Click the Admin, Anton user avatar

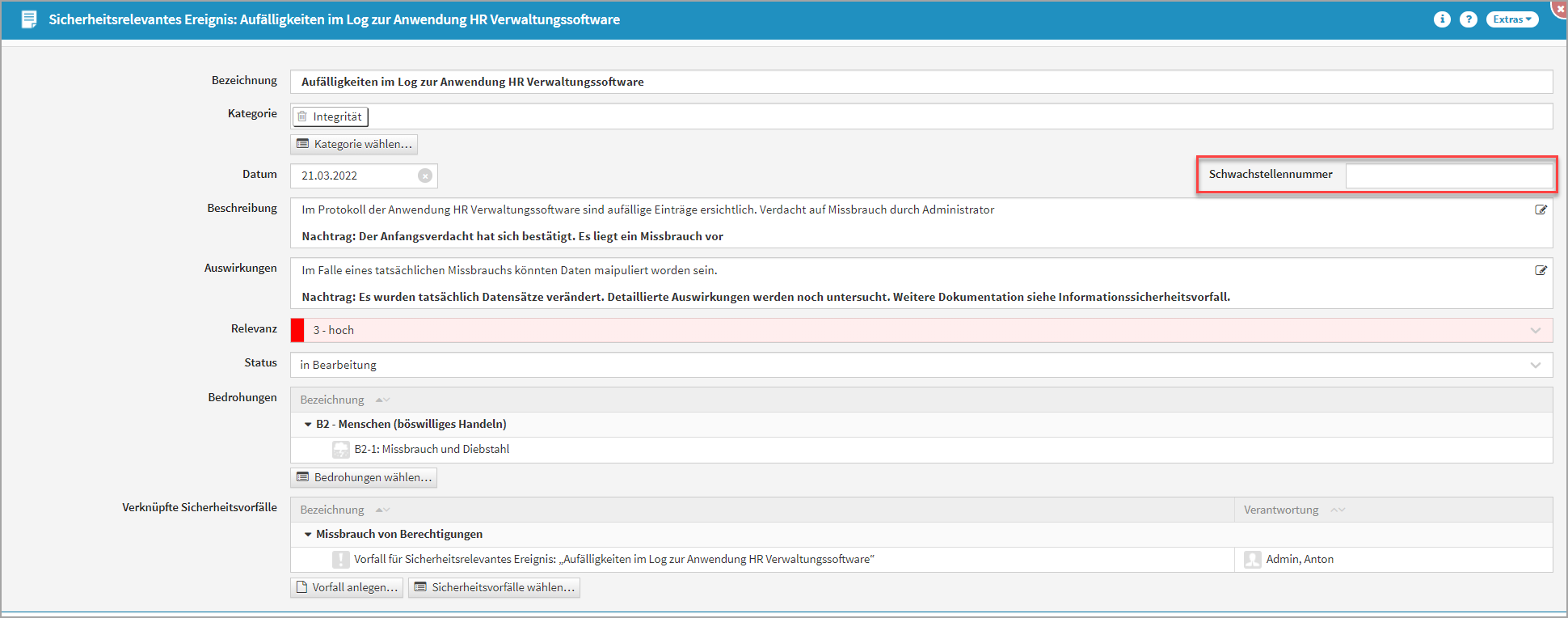coord(1253,560)
